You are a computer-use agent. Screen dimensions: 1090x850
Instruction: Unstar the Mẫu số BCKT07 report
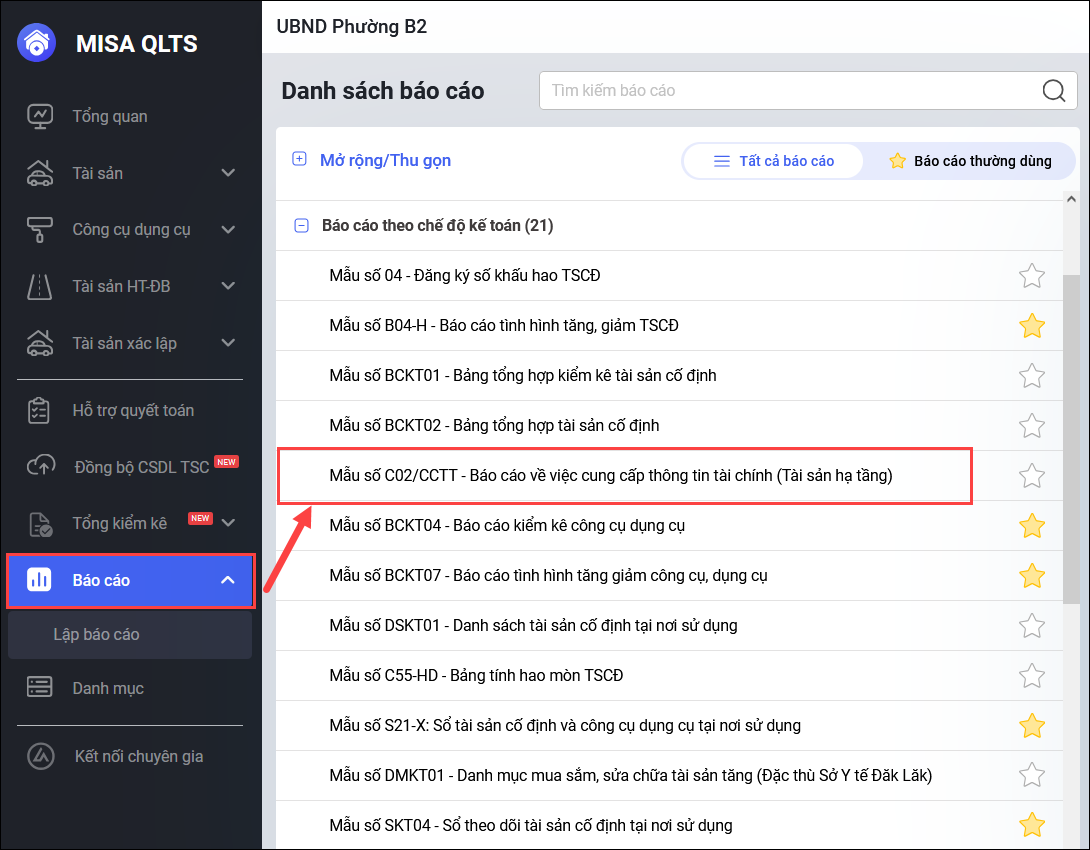(1032, 576)
